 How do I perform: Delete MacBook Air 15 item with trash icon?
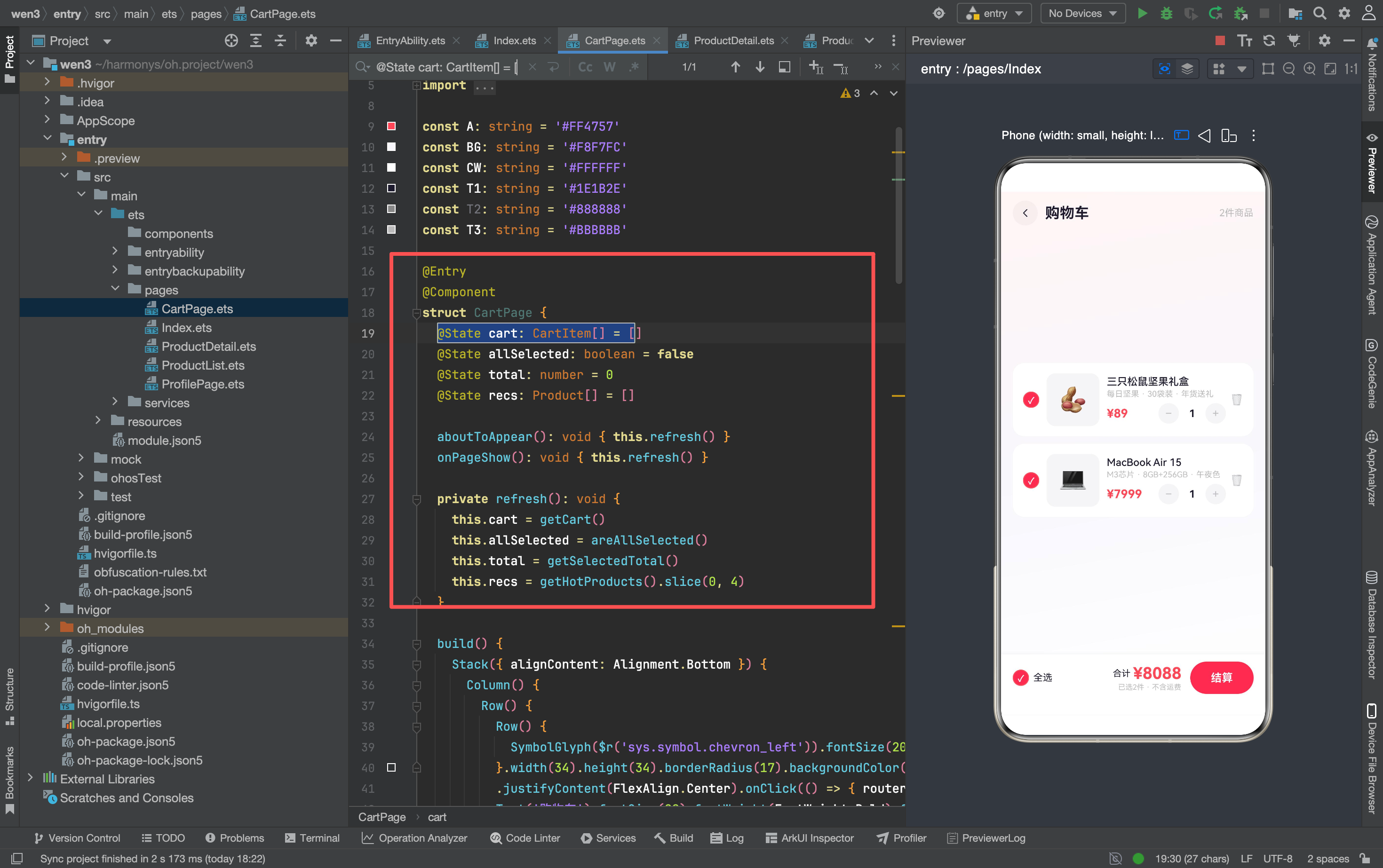(1237, 481)
